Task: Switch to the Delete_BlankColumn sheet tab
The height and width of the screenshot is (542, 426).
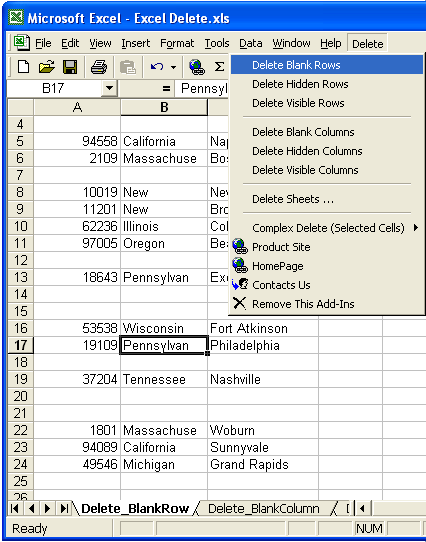Action: coord(264,508)
